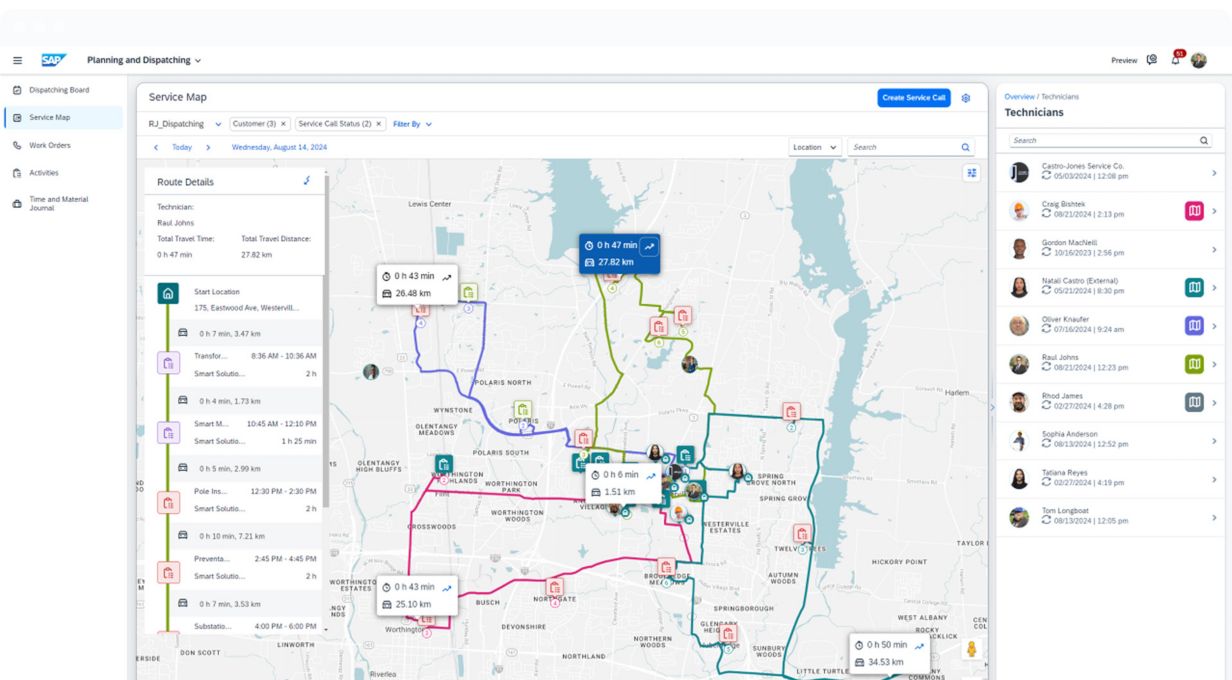
Task: Open the hamburger navigation menu
Action: coord(17,60)
